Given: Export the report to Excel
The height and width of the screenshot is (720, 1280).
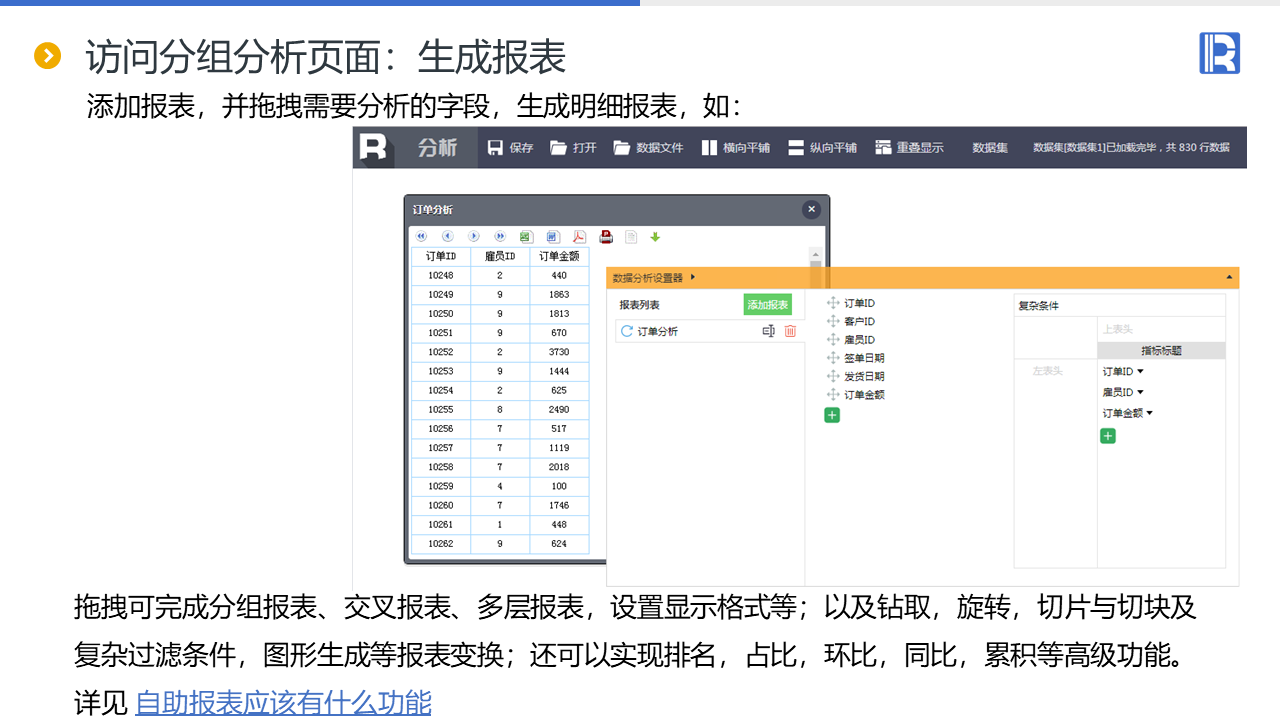Looking at the screenshot, I should pyautogui.click(x=526, y=237).
